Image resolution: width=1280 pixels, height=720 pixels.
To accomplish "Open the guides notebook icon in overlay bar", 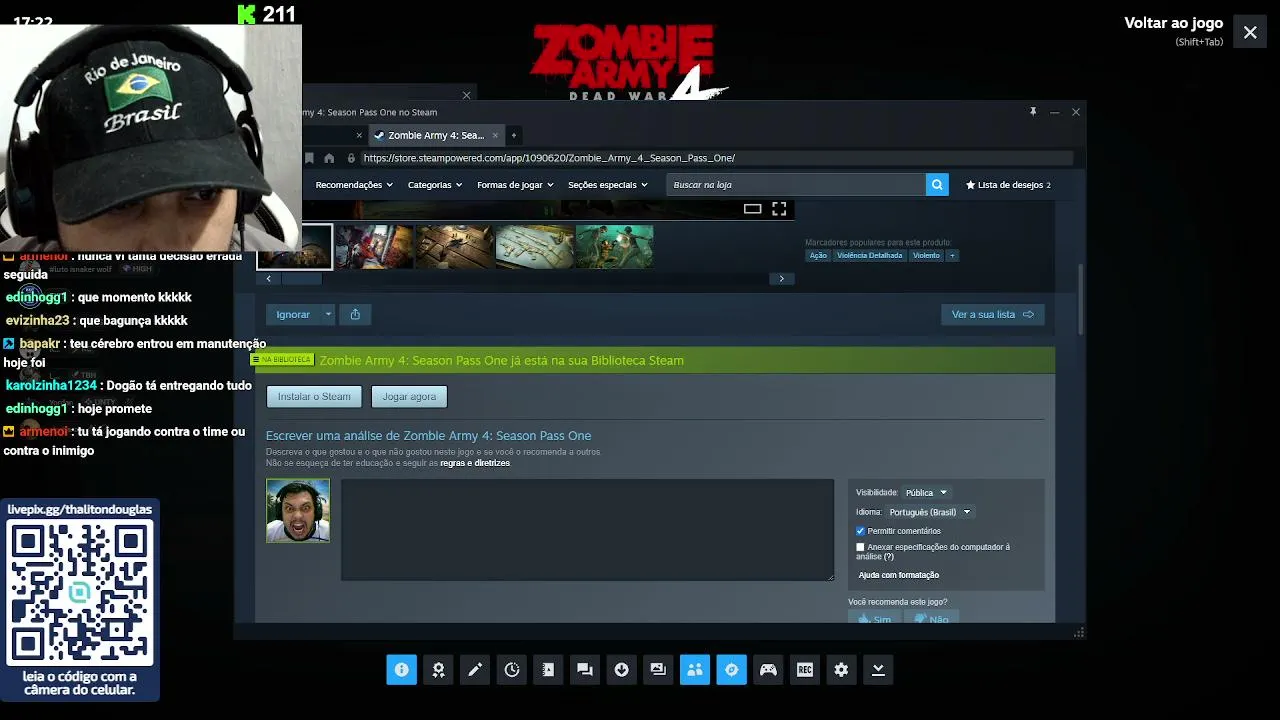I will click(x=548, y=670).
